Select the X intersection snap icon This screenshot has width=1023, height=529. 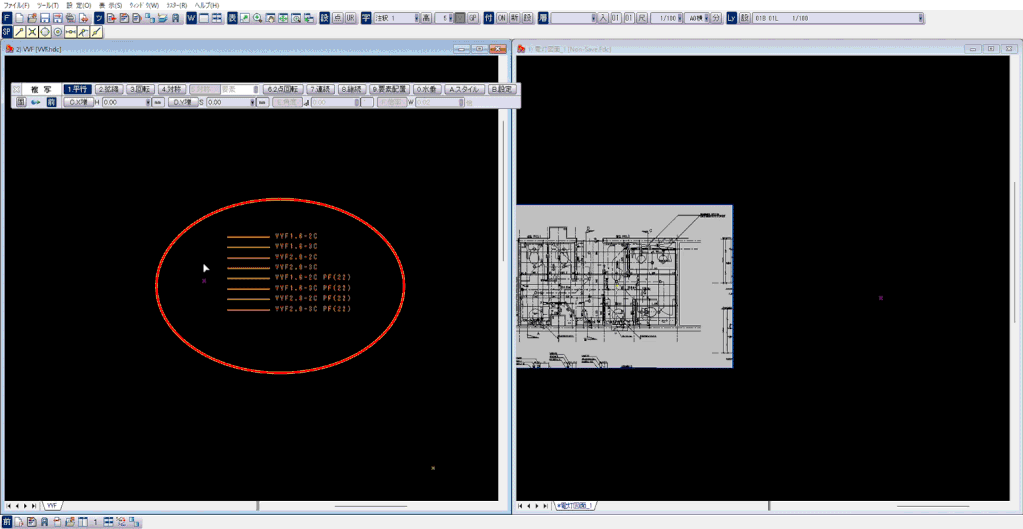[32, 32]
